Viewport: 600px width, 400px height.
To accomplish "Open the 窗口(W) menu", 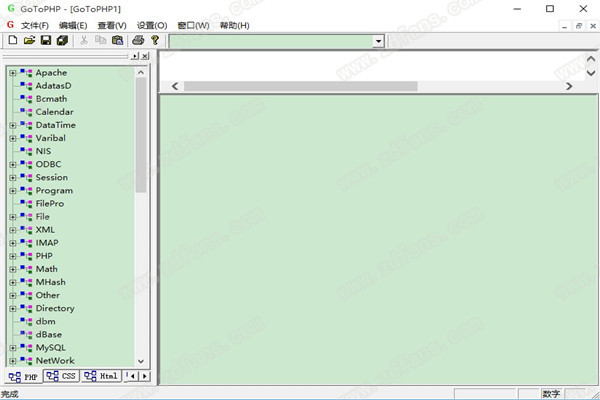I will (194, 25).
